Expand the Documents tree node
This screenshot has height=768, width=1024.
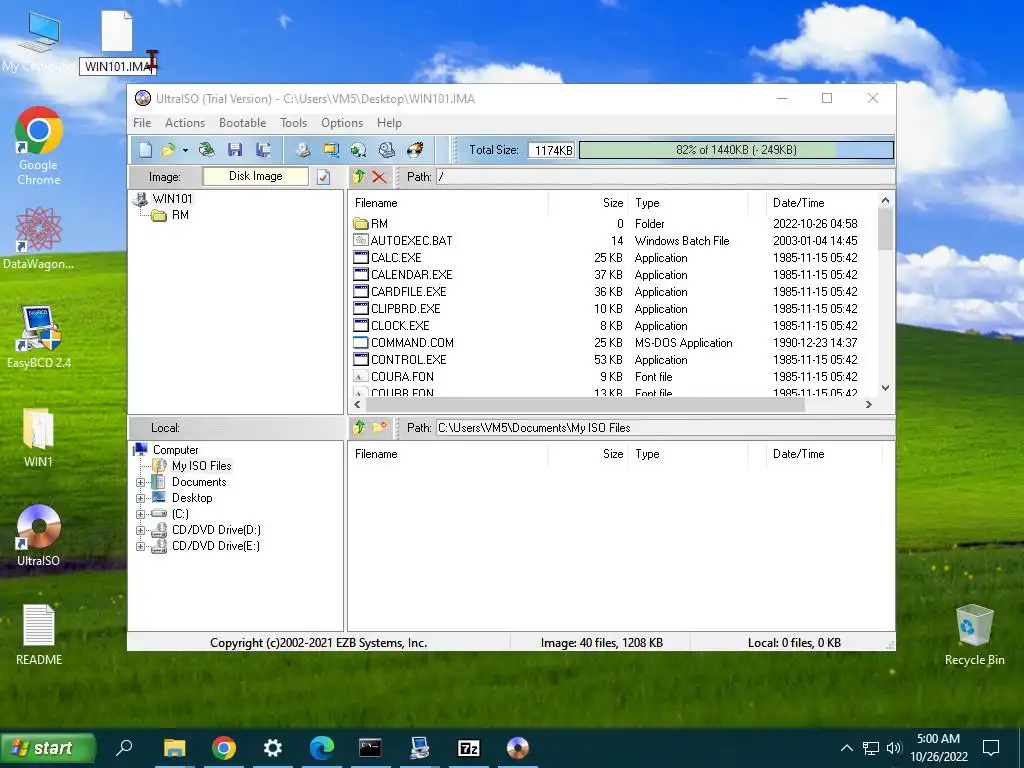click(x=140, y=483)
